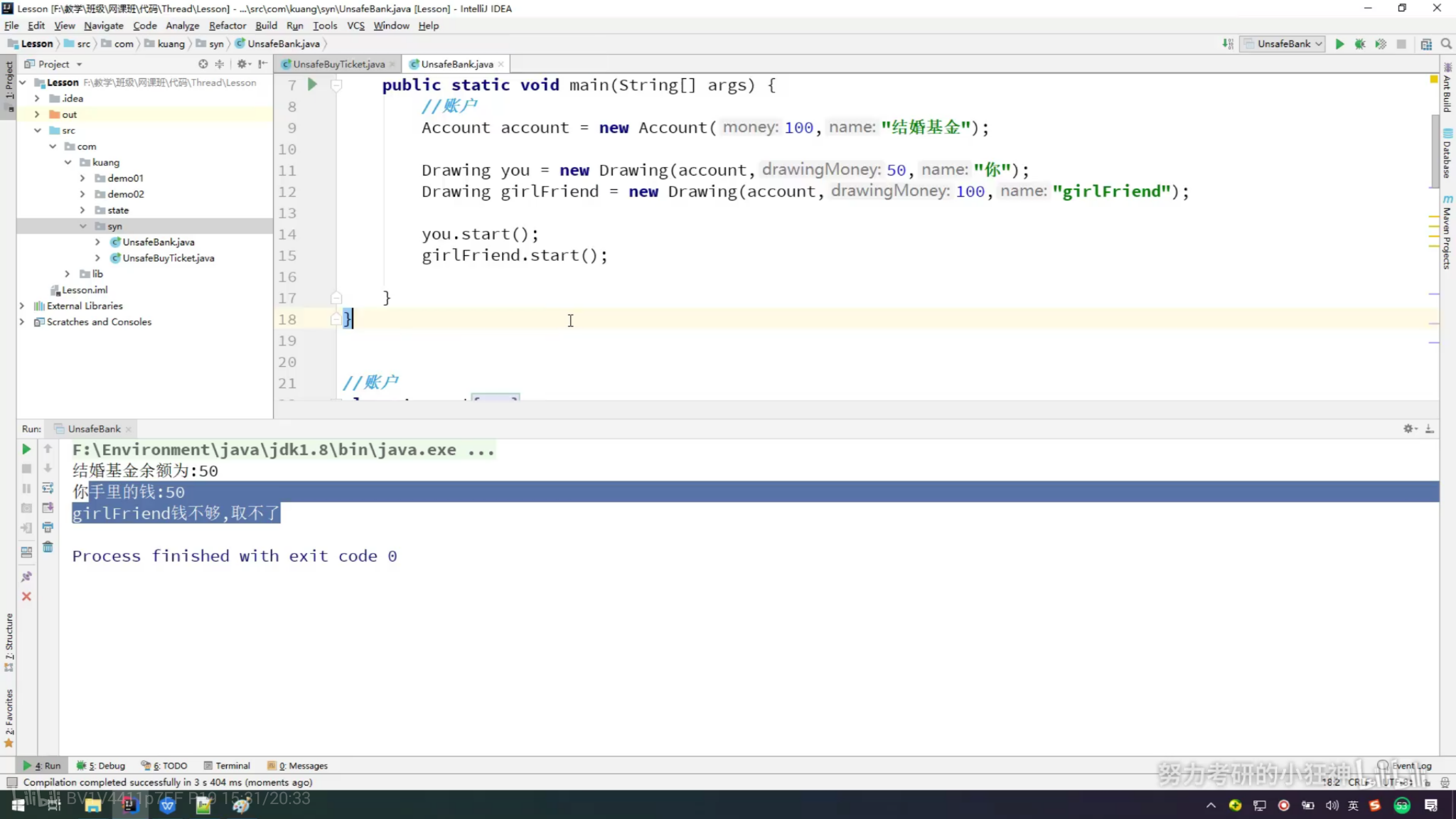Screen dimensions: 1456x819
Task: Expand the UnsafeBank.java tree node
Action: tap(97, 242)
